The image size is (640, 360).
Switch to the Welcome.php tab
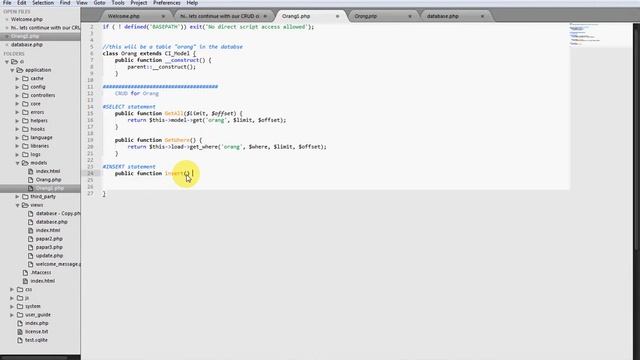[124, 16]
